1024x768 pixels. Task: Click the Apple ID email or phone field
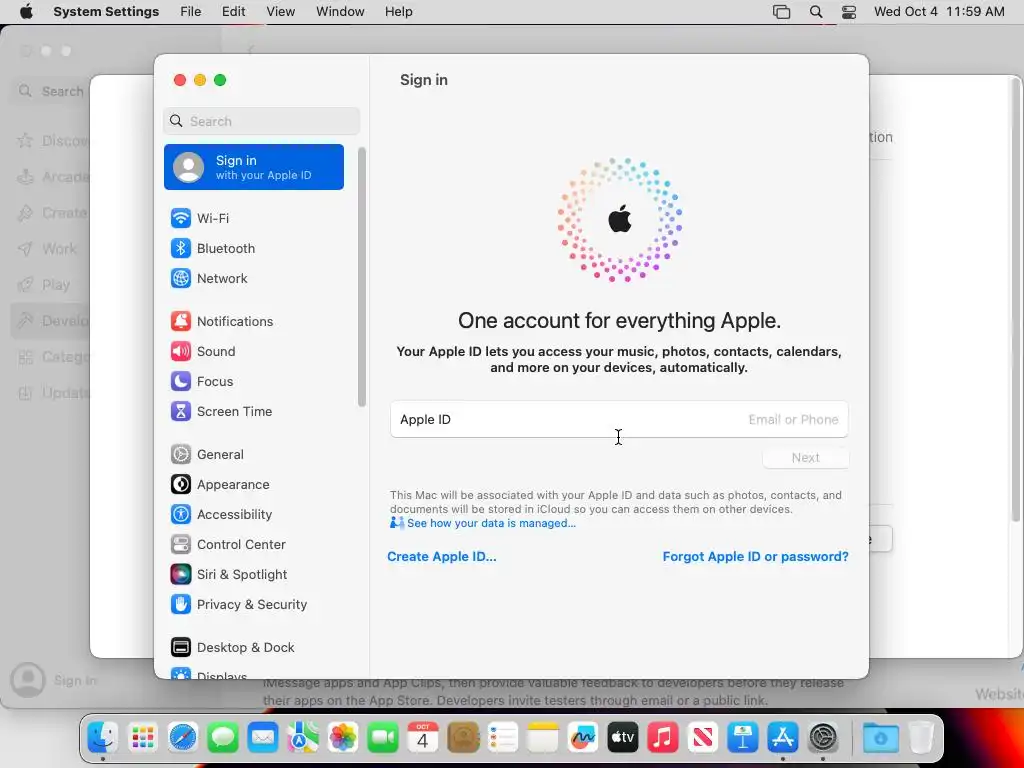[x=619, y=419]
